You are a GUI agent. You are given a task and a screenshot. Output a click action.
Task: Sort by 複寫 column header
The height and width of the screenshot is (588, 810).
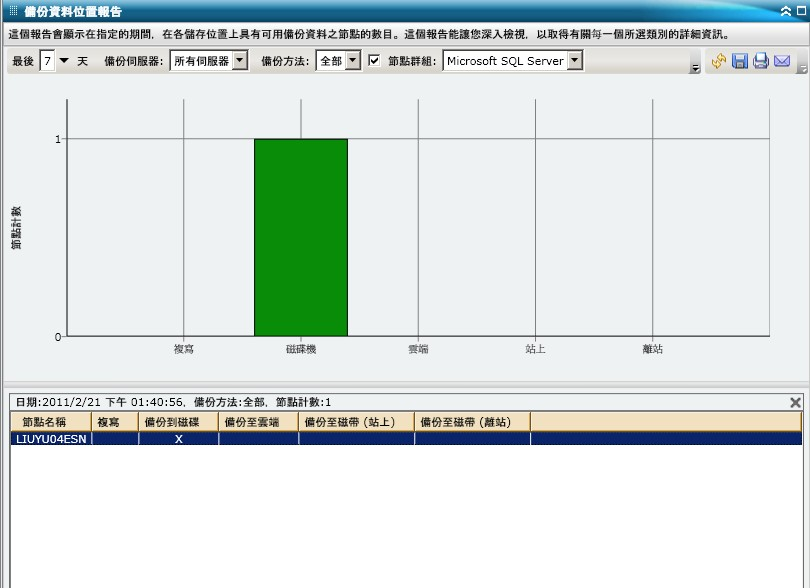pos(115,422)
